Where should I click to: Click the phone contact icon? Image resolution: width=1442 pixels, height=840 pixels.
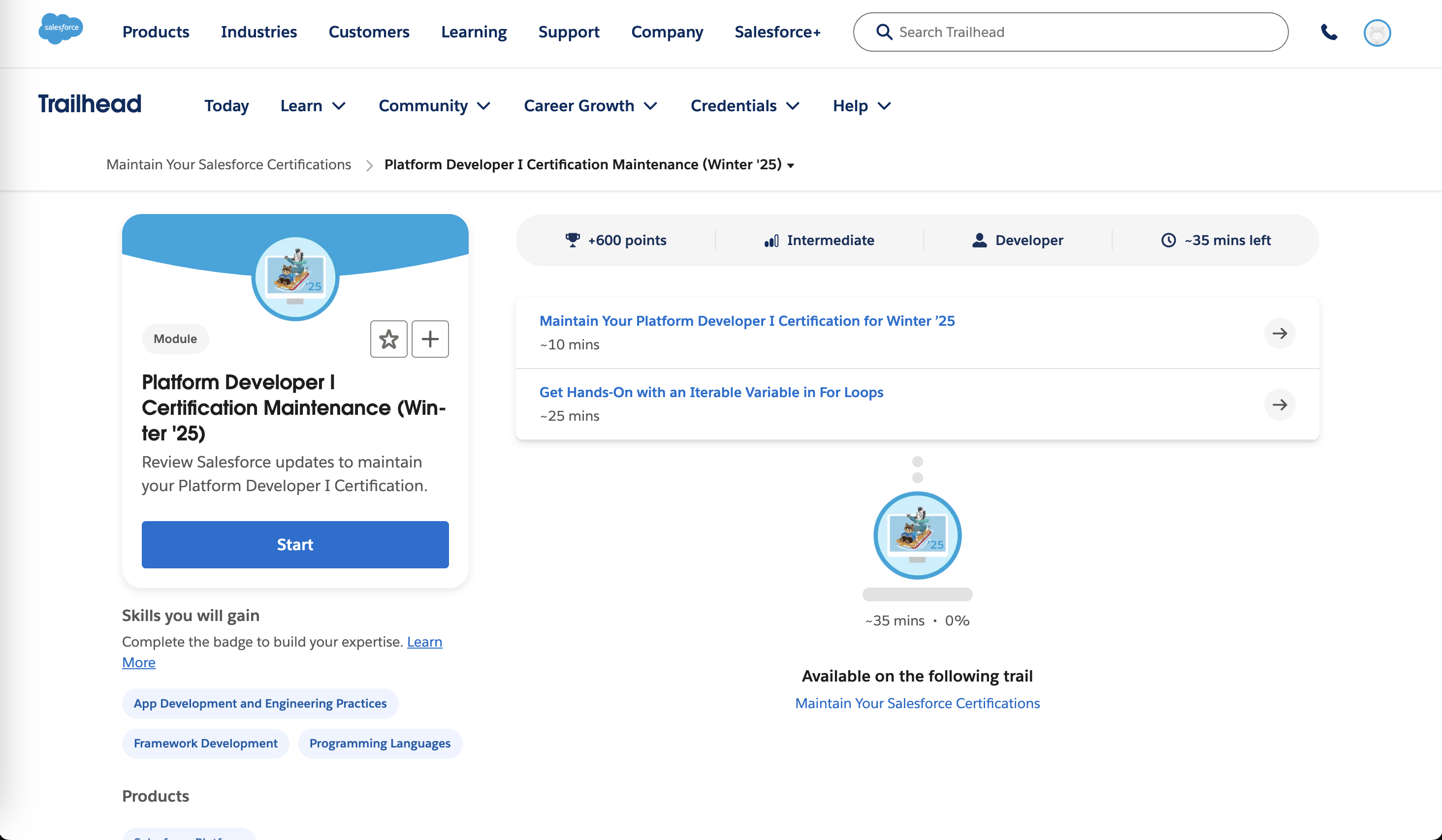(x=1329, y=32)
